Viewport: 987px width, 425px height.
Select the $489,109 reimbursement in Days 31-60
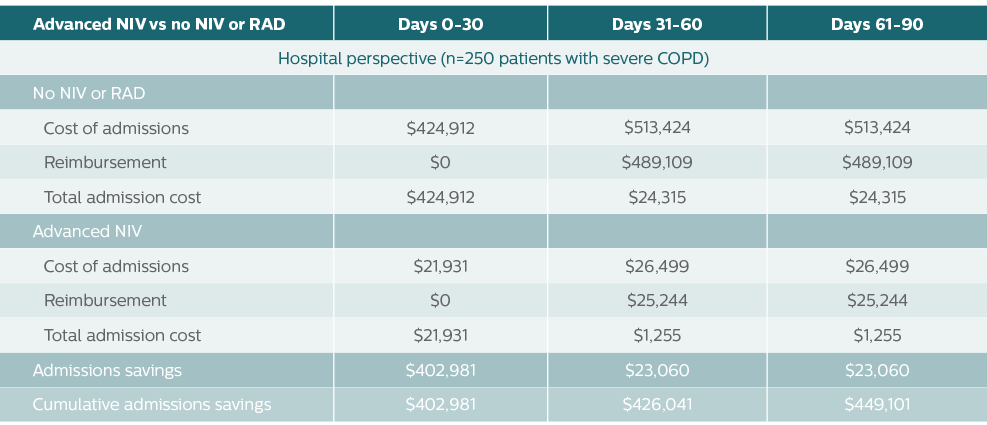(x=657, y=162)
